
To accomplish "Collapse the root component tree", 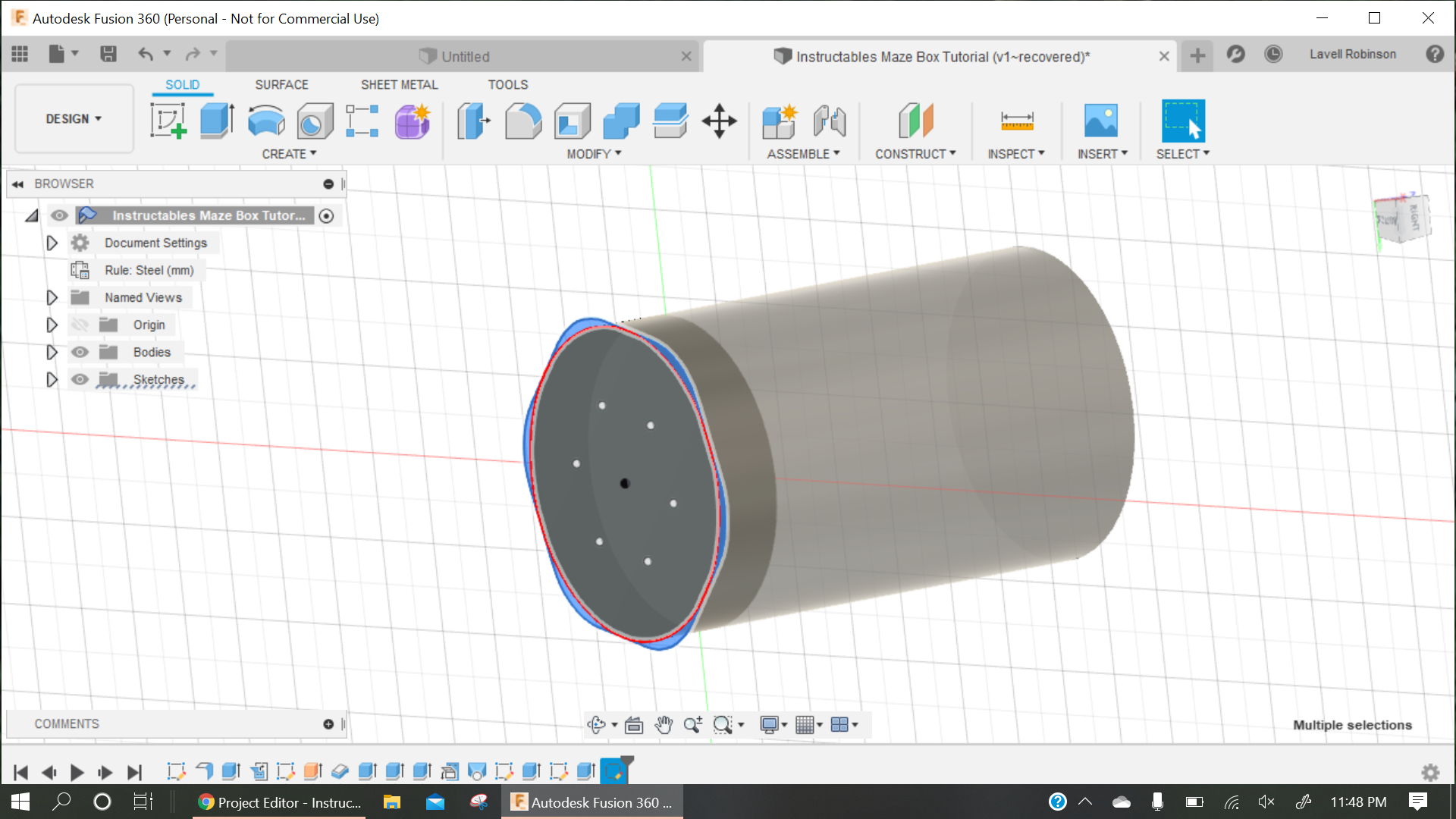I will [32, 216].
